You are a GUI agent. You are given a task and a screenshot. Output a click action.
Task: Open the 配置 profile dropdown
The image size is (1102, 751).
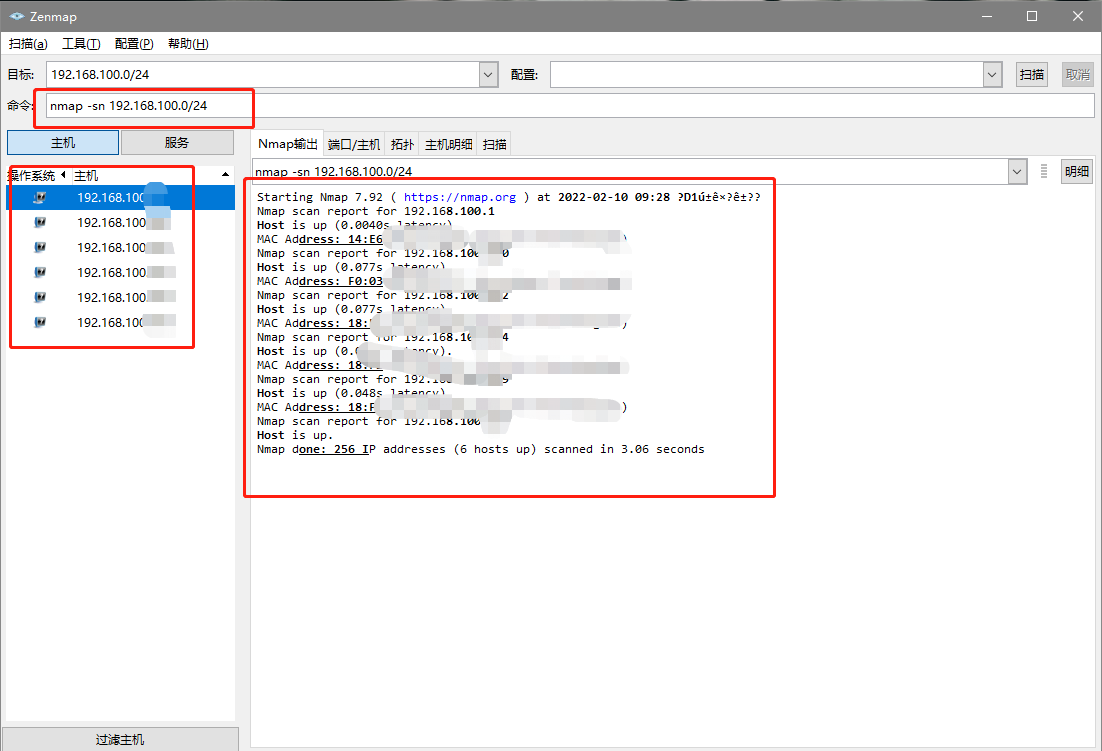click(x=991, y=74)
